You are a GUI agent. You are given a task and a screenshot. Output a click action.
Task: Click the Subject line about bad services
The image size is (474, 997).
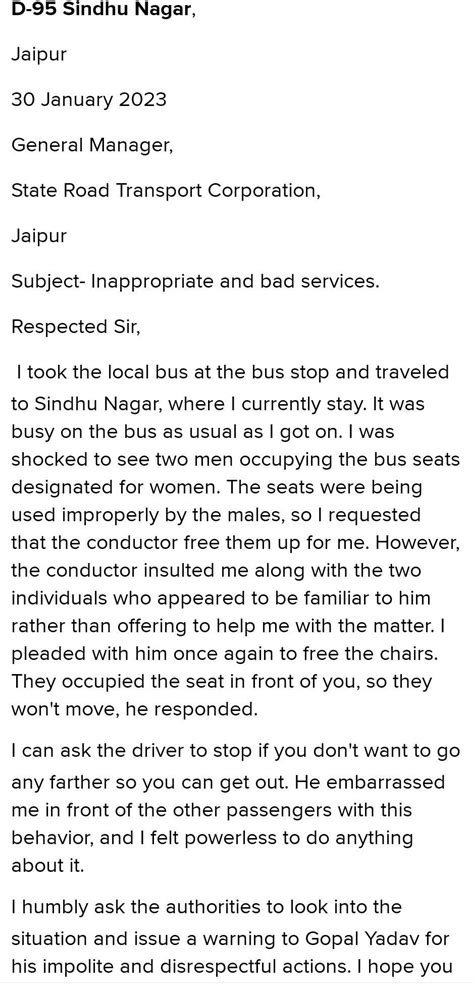tap(195, 281)
